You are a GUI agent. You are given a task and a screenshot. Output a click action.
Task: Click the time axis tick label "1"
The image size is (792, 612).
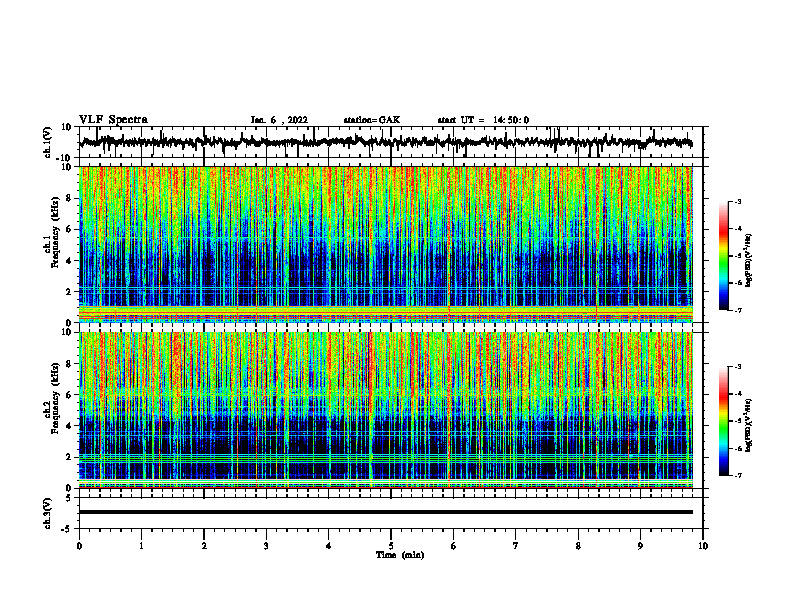tap(141, 546)
